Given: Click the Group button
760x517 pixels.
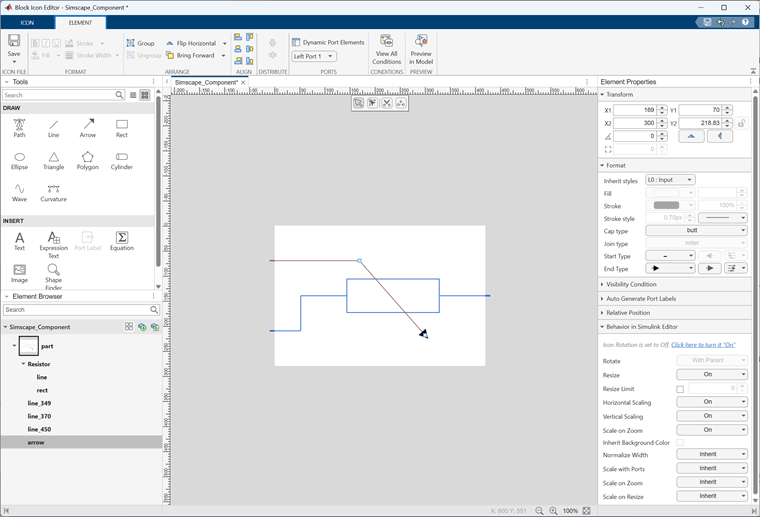Looking at the screenshot, I should [141, 43].
